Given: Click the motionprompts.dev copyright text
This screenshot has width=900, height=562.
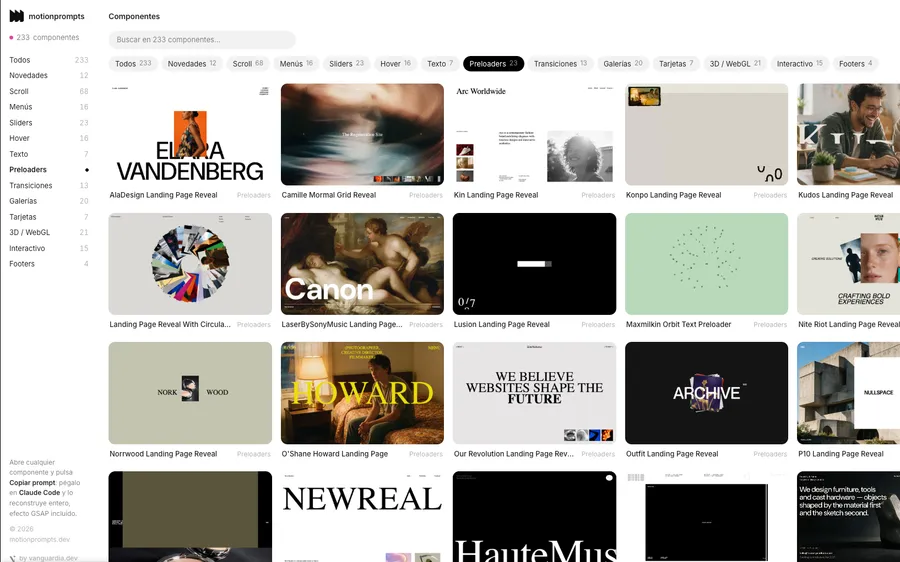Looking at the screenshot, I should coord(40,540).
